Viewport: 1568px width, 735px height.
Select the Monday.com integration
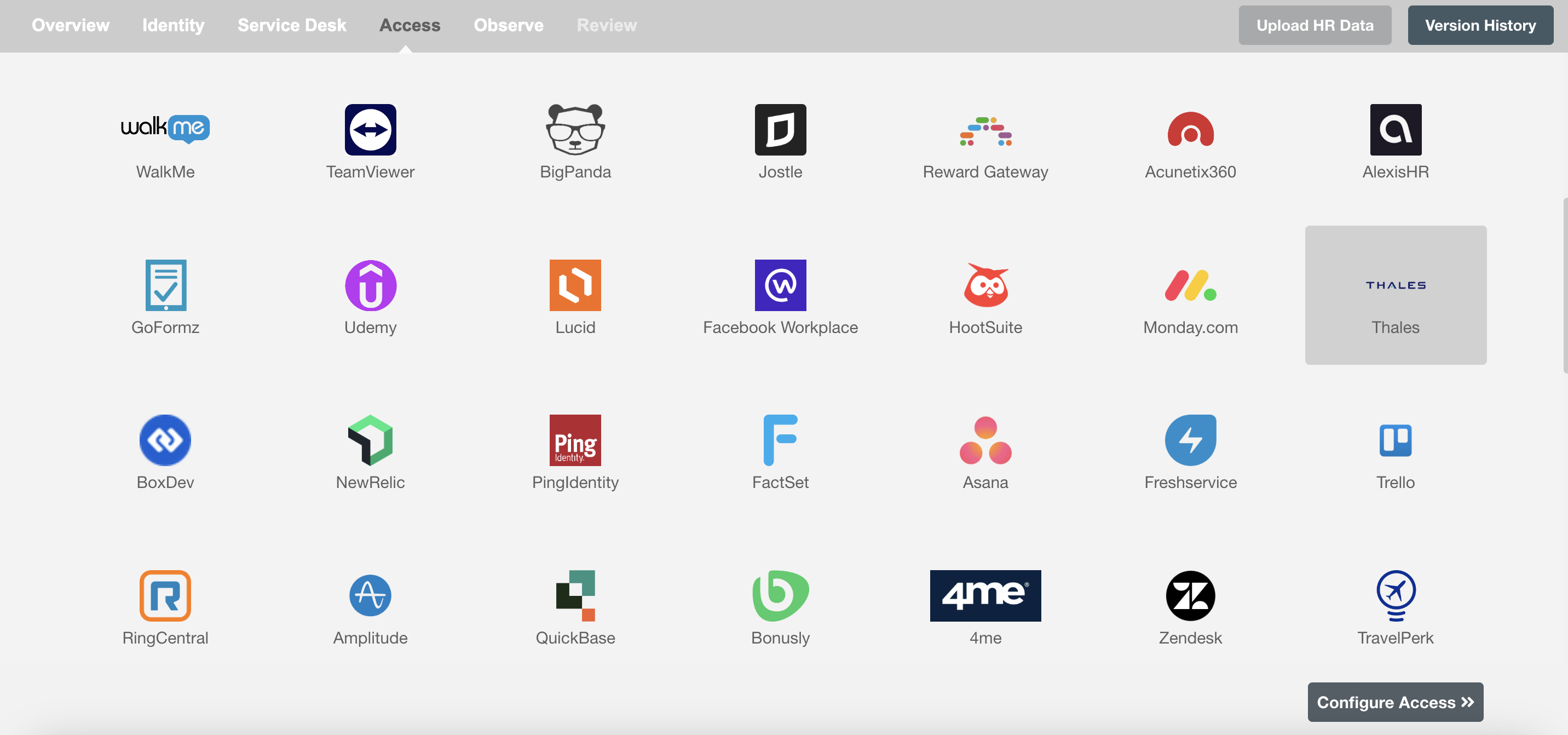[x=1190, y=295]
